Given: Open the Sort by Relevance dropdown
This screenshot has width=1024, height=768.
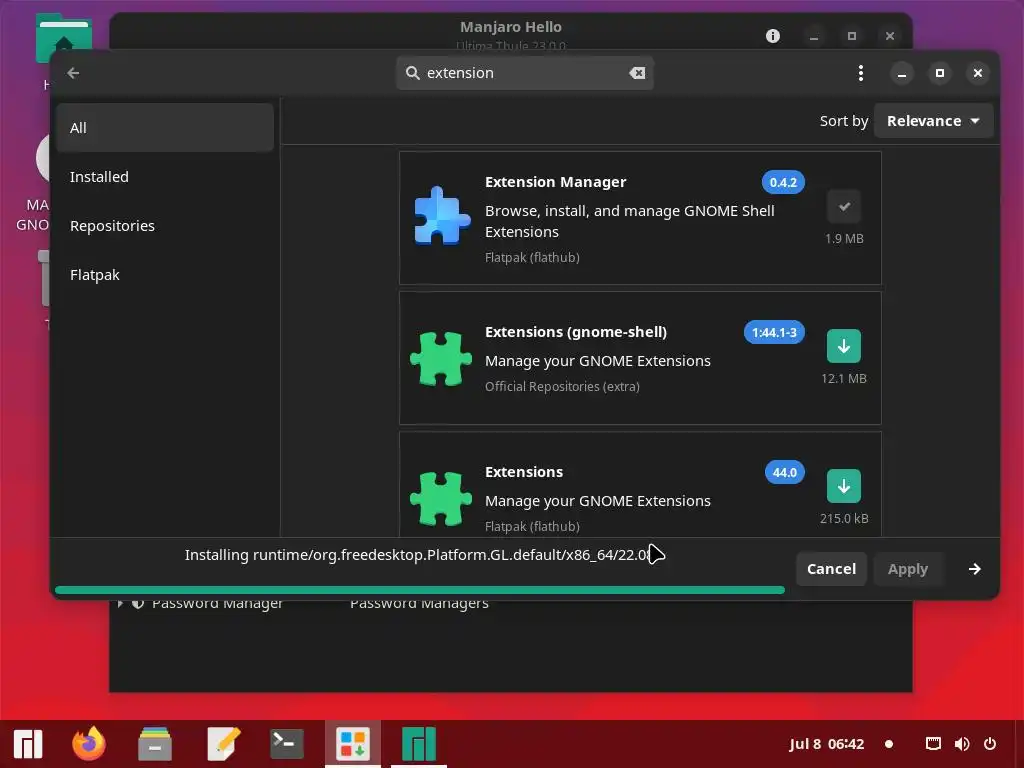Looking at the screenshot, I should (933, 121).
